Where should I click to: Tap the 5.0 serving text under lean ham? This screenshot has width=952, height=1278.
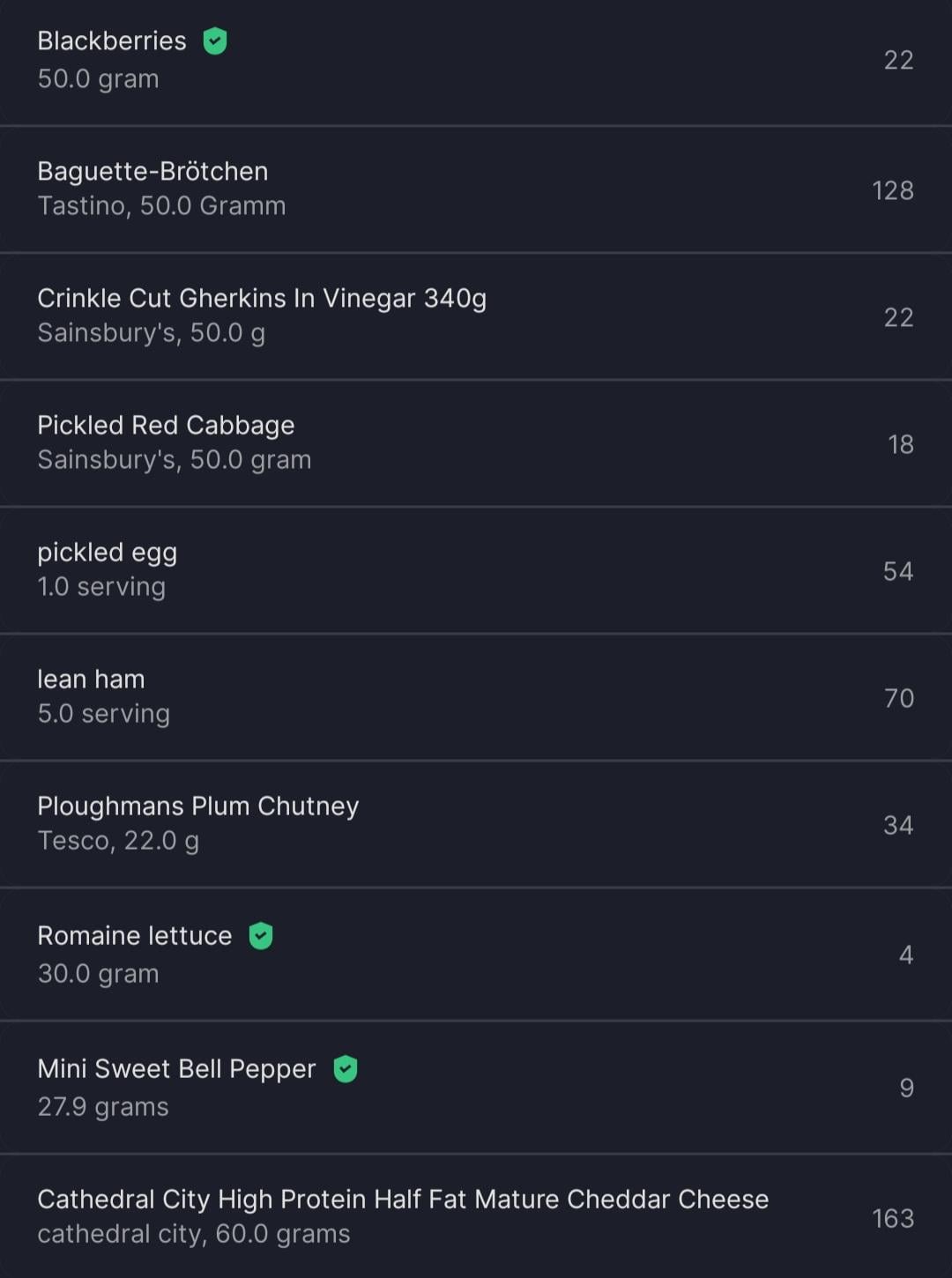pos(104,714)
